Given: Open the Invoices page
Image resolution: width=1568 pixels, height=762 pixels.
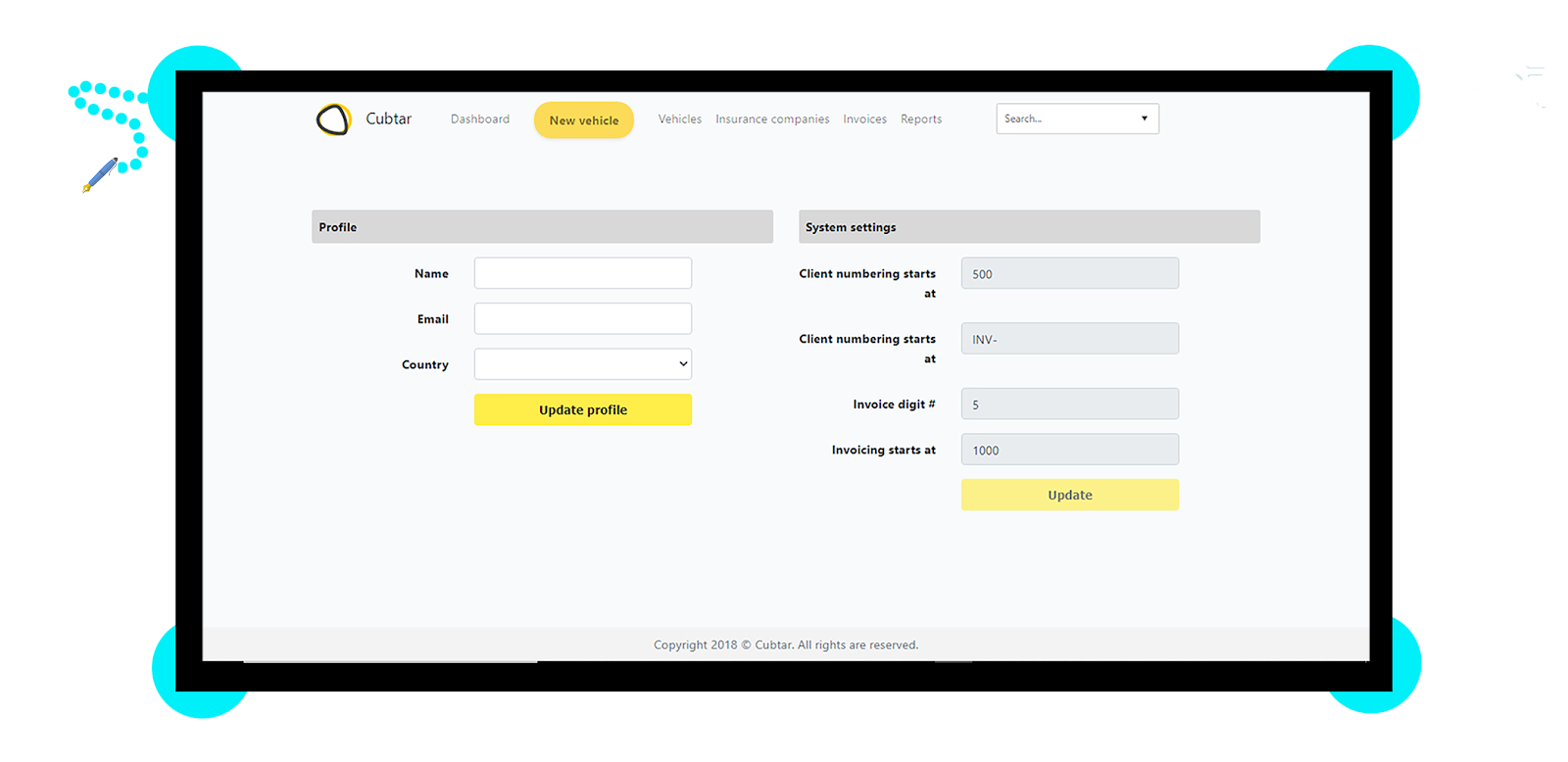Looking at the screenshot, I should pos(865,119).
